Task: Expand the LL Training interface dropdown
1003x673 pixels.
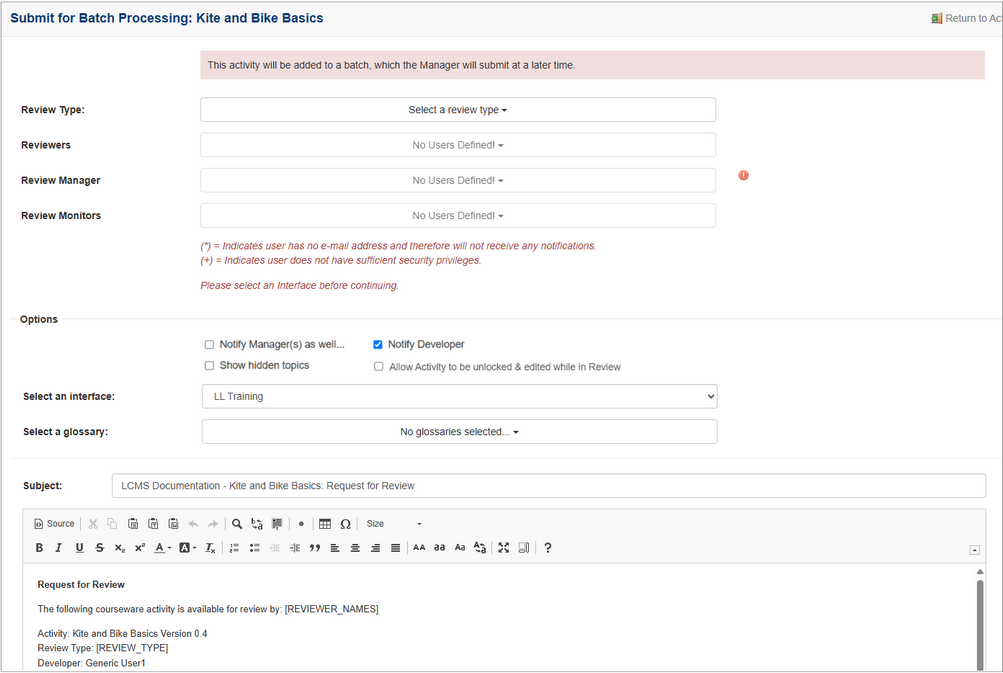Action: [x=459, y=397]
